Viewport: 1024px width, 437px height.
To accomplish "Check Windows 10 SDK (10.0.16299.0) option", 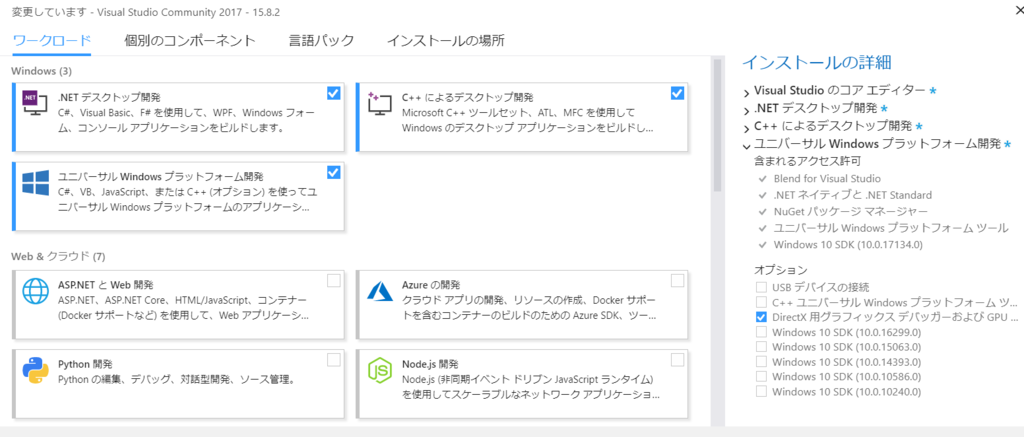I will (761, 332).
